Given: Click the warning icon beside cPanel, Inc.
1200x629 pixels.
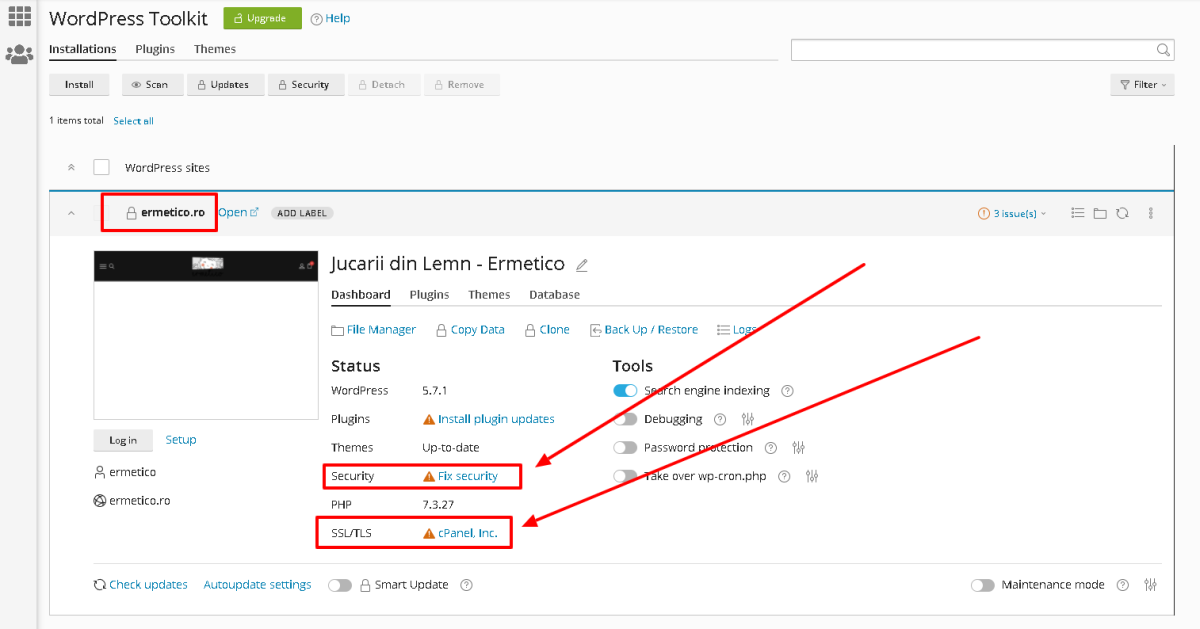Looking at the screenshot, I should tap(429, 533).
